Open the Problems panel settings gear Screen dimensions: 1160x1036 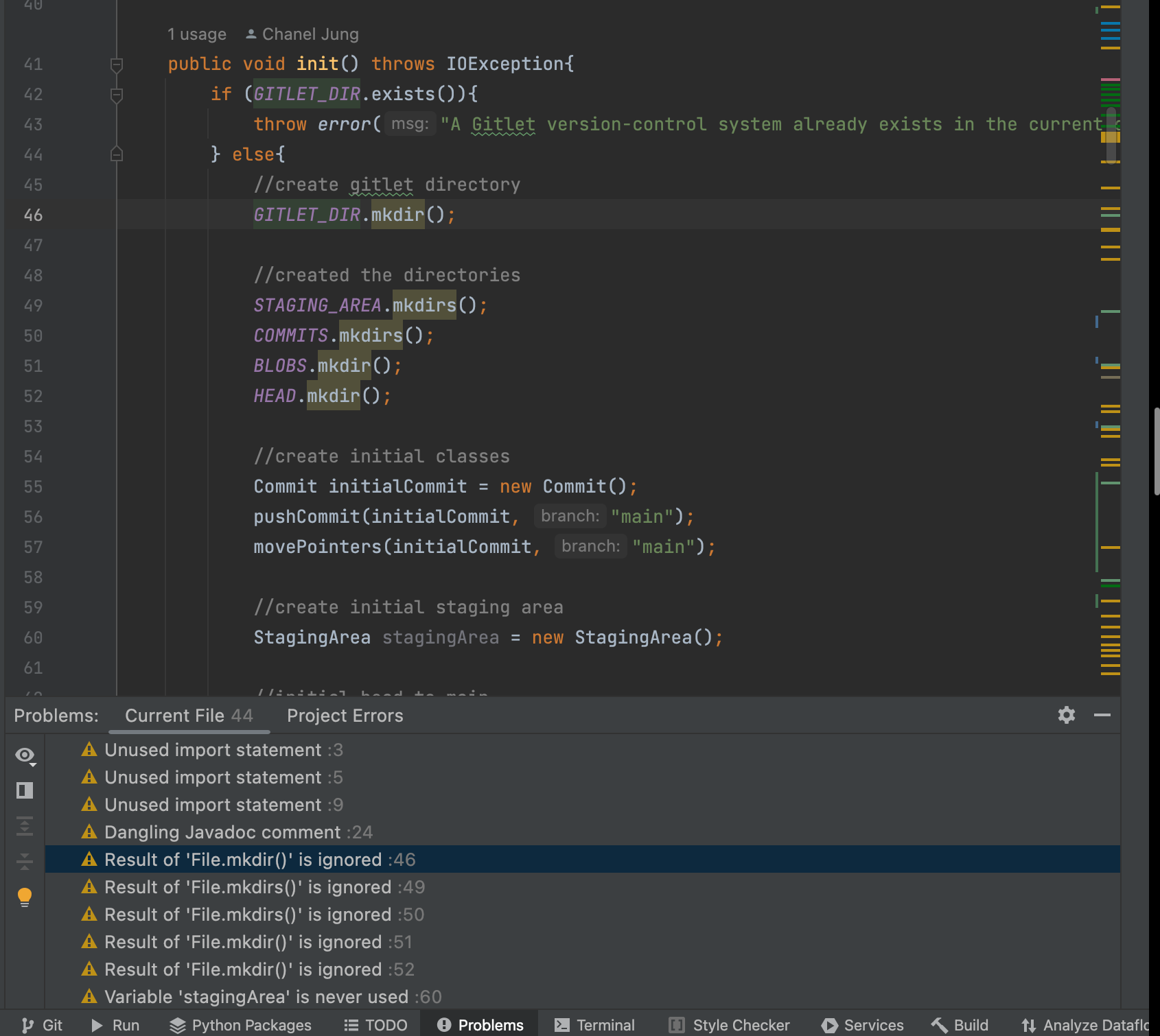(x=1066, y=715)
